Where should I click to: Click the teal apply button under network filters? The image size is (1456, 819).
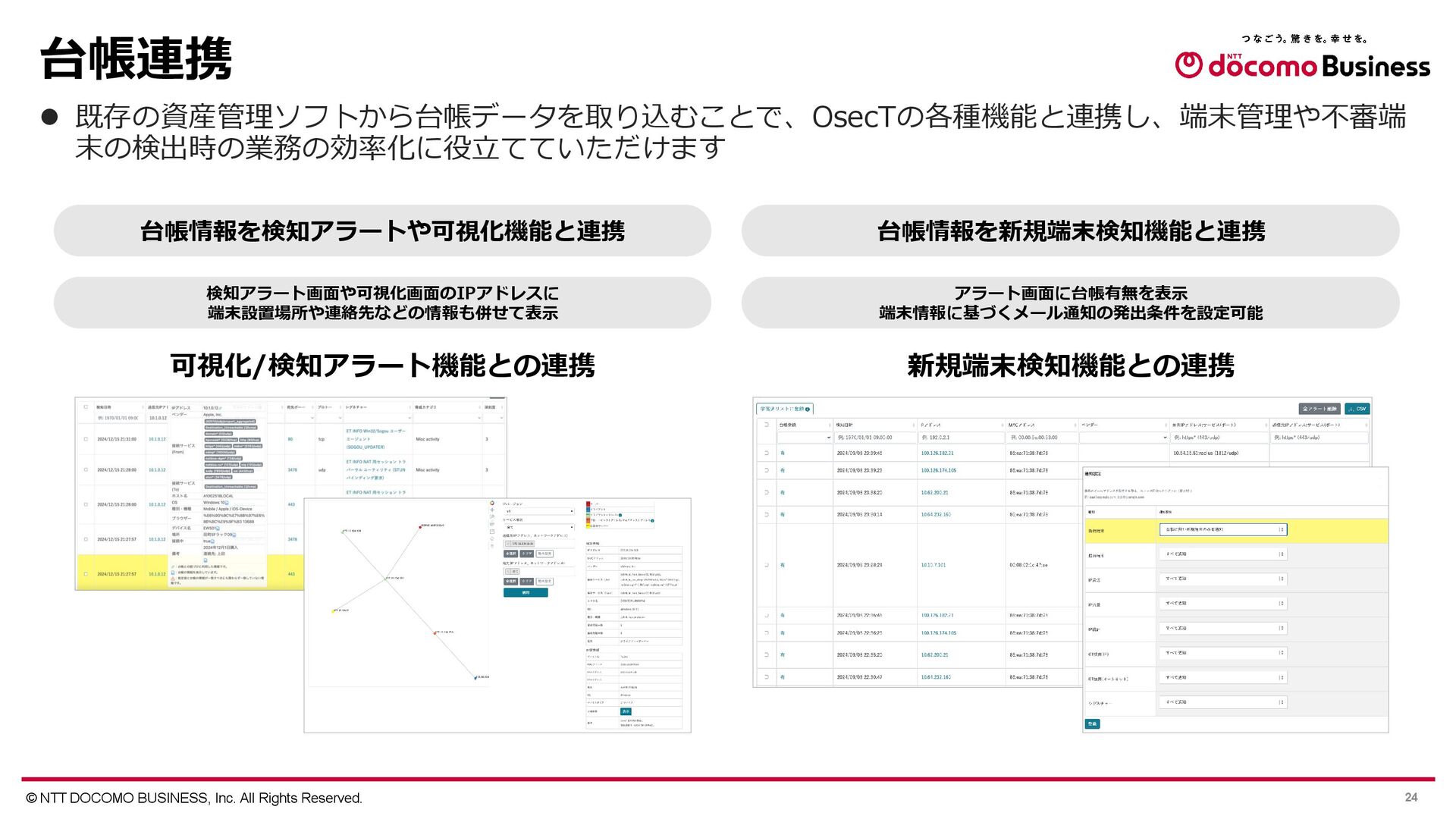pyautogui.click(x=526, y=593)
